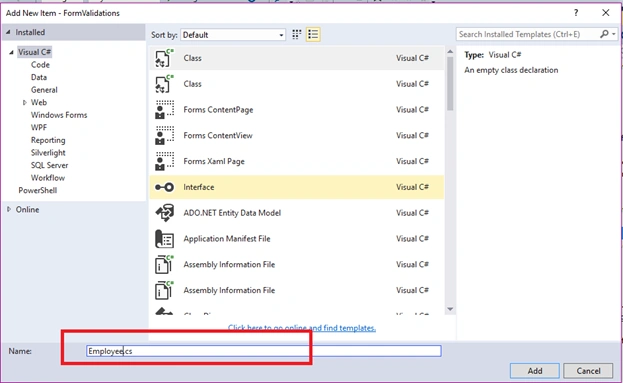Select the PowerShell category
This screenshot has height=383, width=623.
click(x=38, y=190)
